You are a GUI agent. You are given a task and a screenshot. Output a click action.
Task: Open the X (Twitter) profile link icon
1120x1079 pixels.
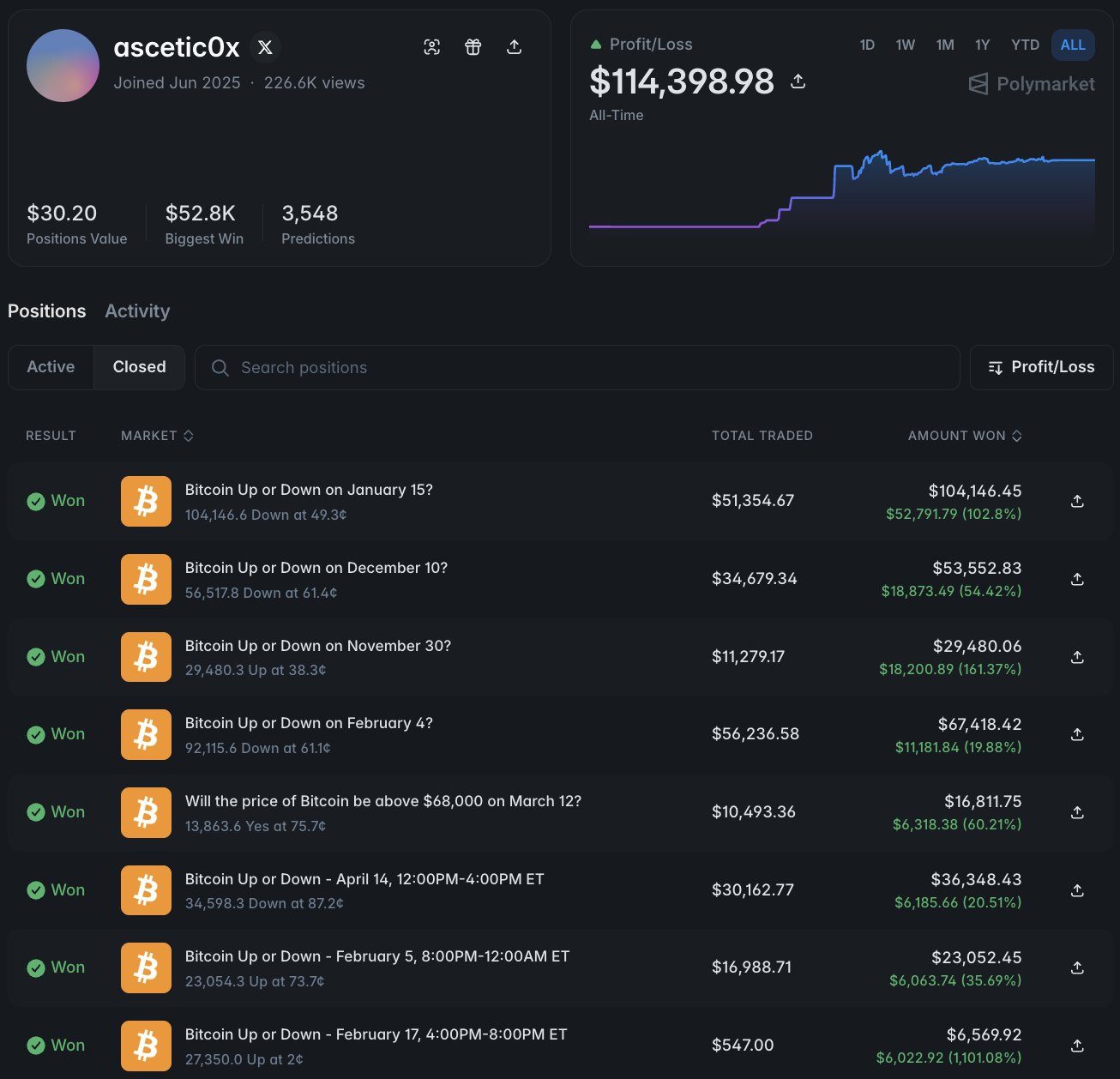pyautogui.click(x=265, y=47)
